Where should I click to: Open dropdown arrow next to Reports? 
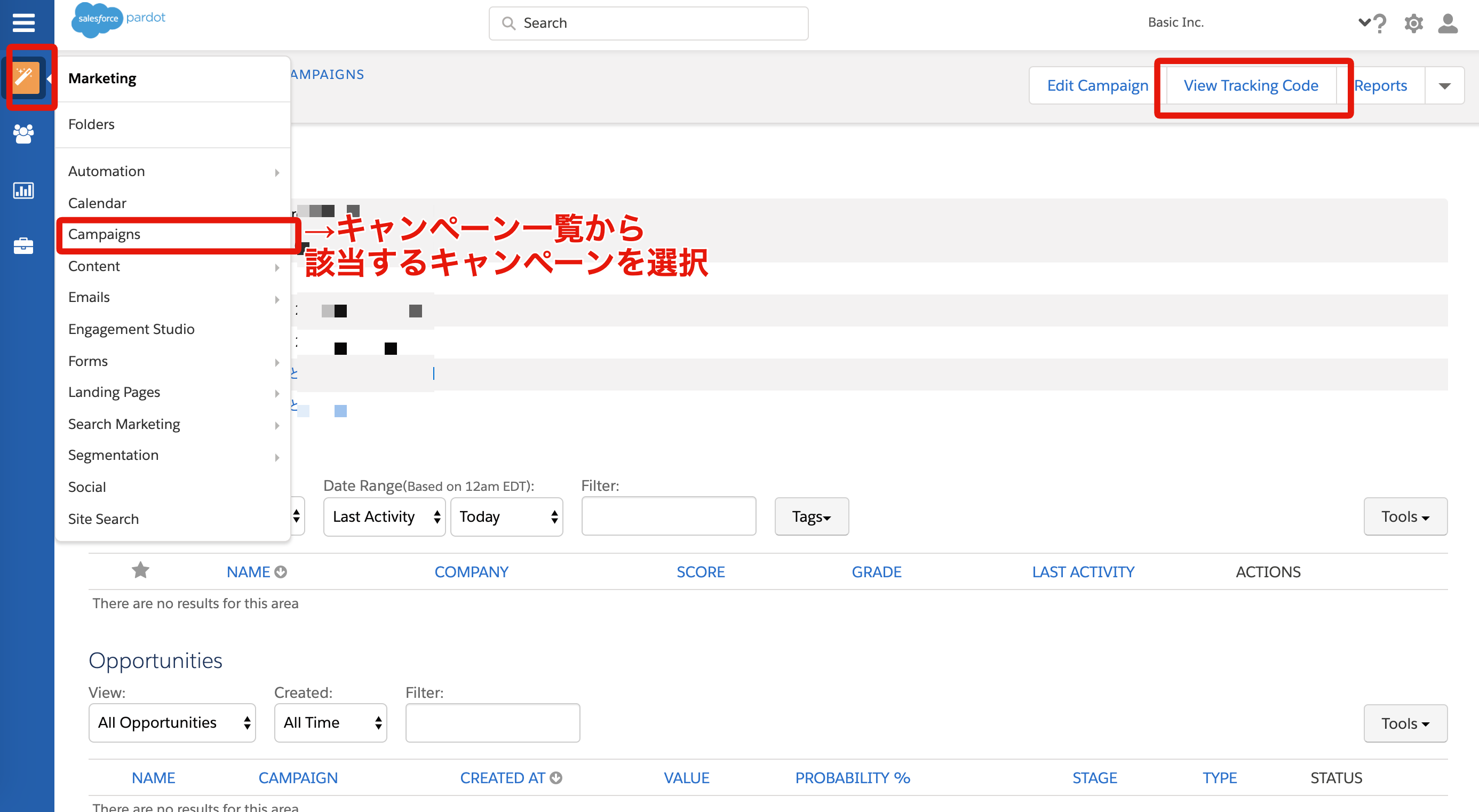(1444, 85)
